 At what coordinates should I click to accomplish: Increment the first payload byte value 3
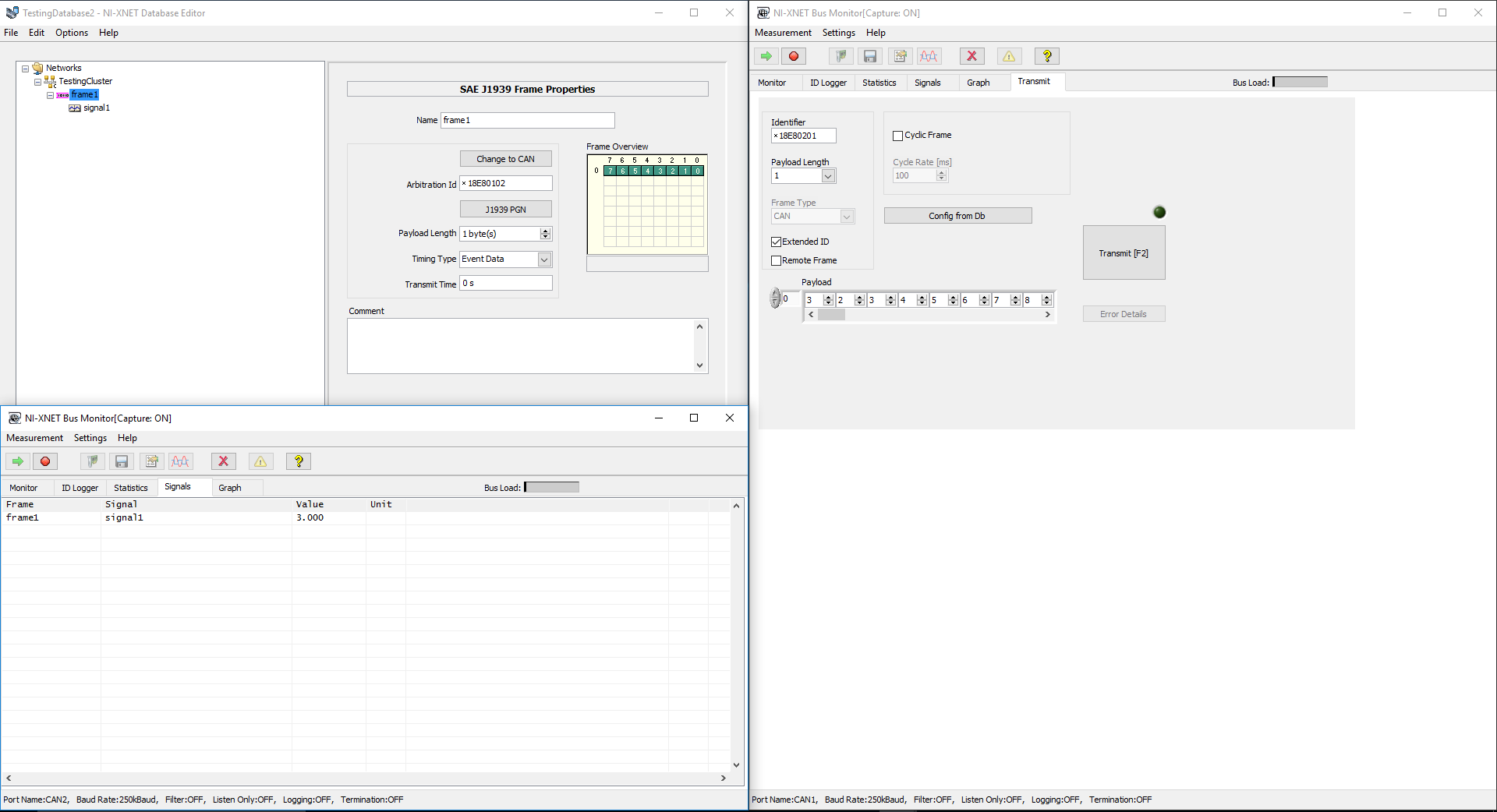pyautogui.click(x=829, y=297)
